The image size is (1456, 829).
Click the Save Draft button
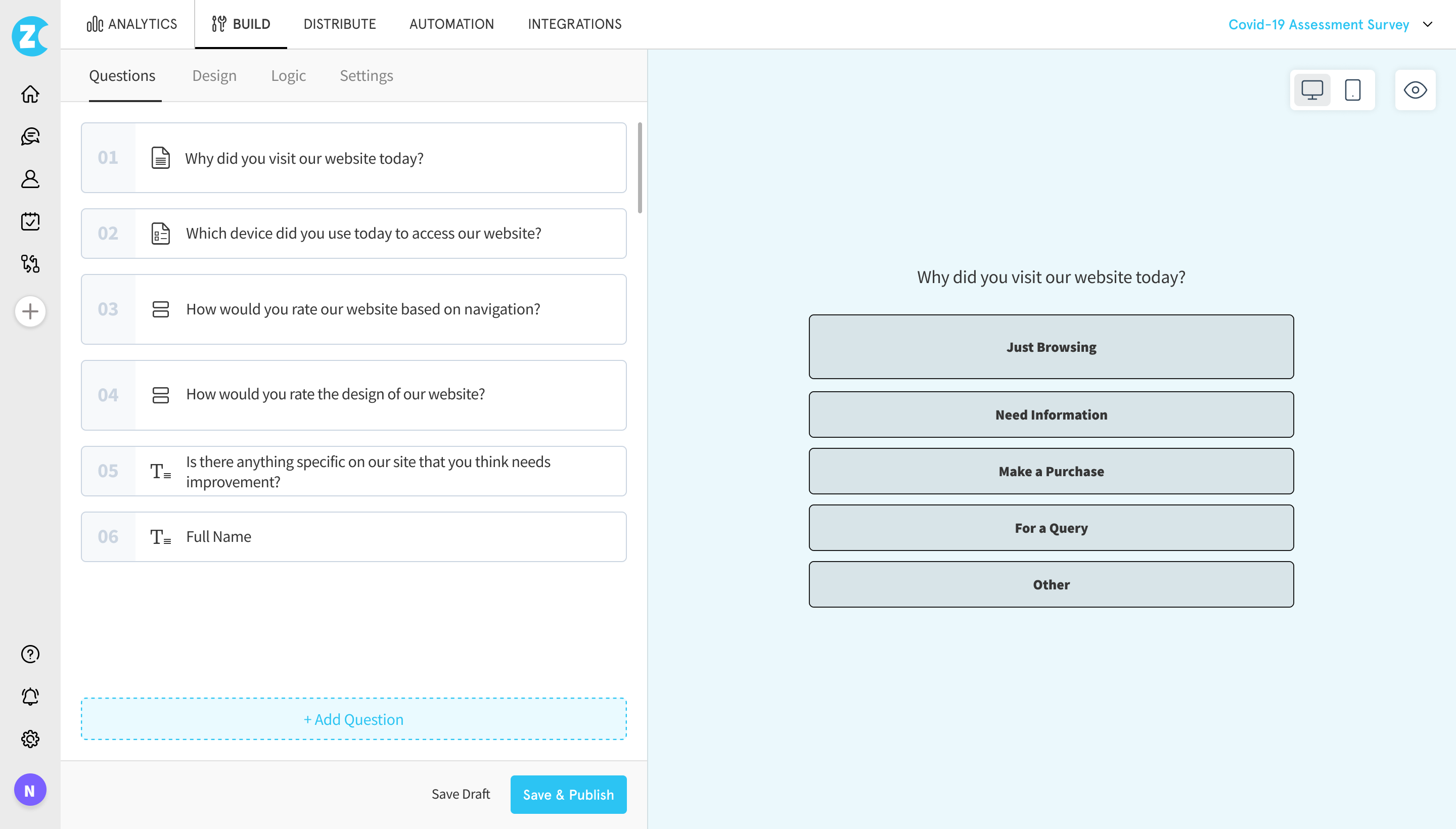(x=461, y=794)
